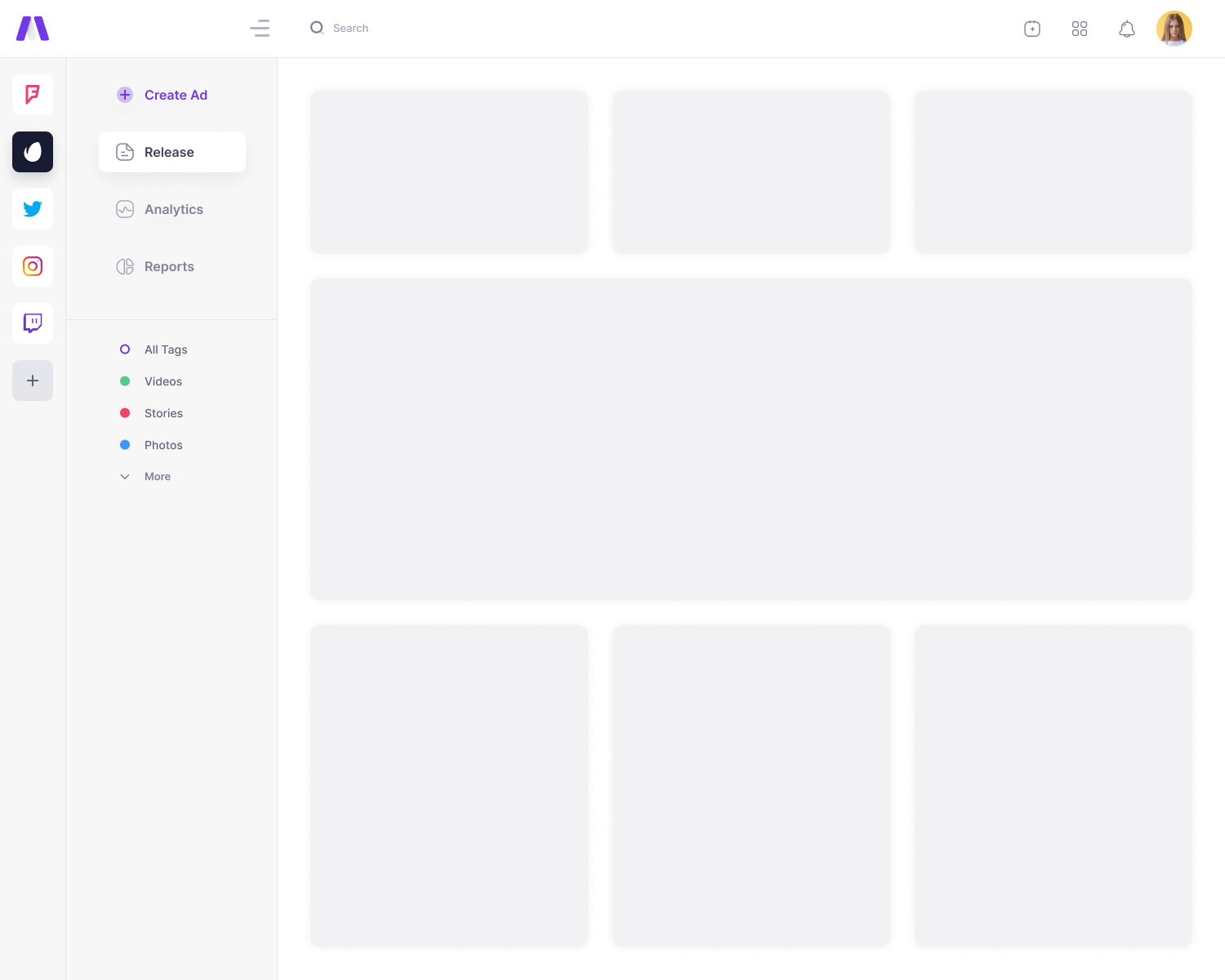Open the user profile avatar menu
The height and width of the screenshot is (980, 1225).
(x=1174, y=29)
